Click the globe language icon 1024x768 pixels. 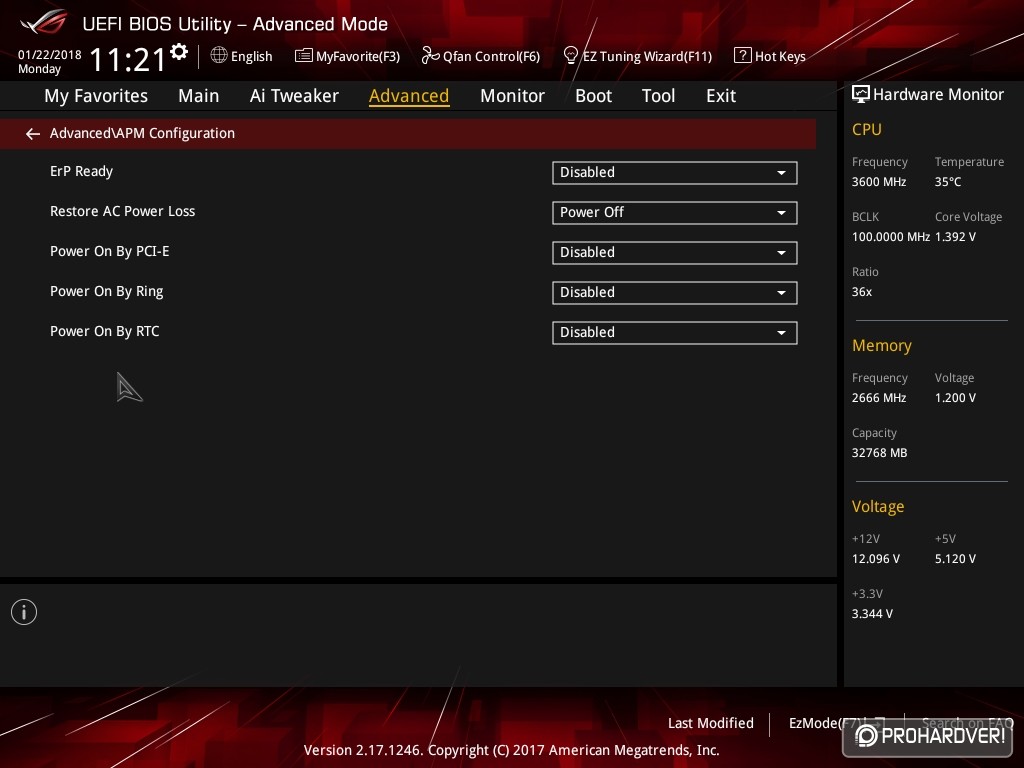219,56
